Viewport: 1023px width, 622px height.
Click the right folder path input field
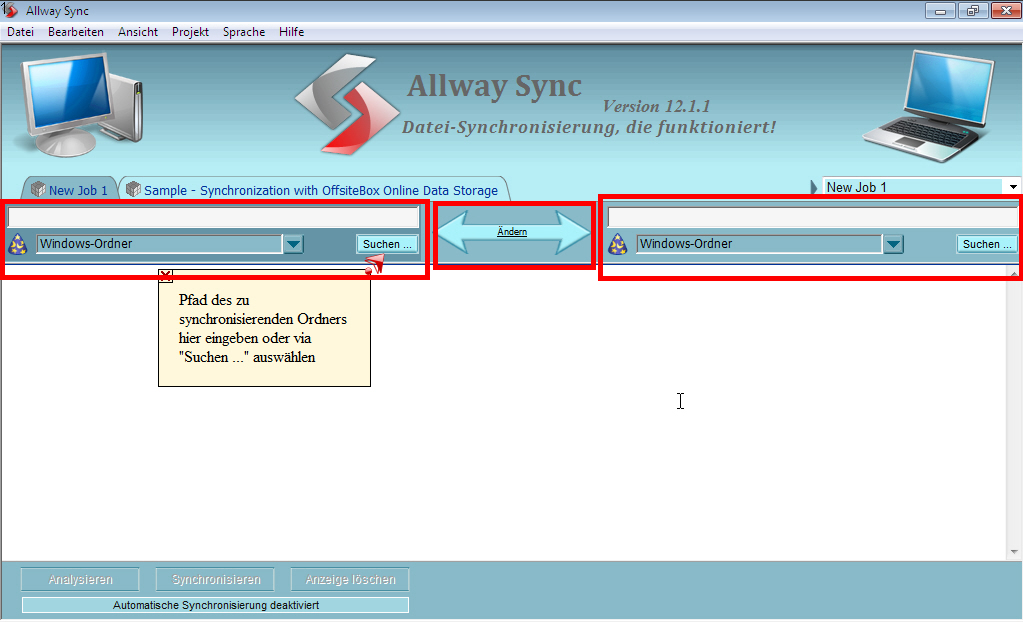tap(812, 217)
